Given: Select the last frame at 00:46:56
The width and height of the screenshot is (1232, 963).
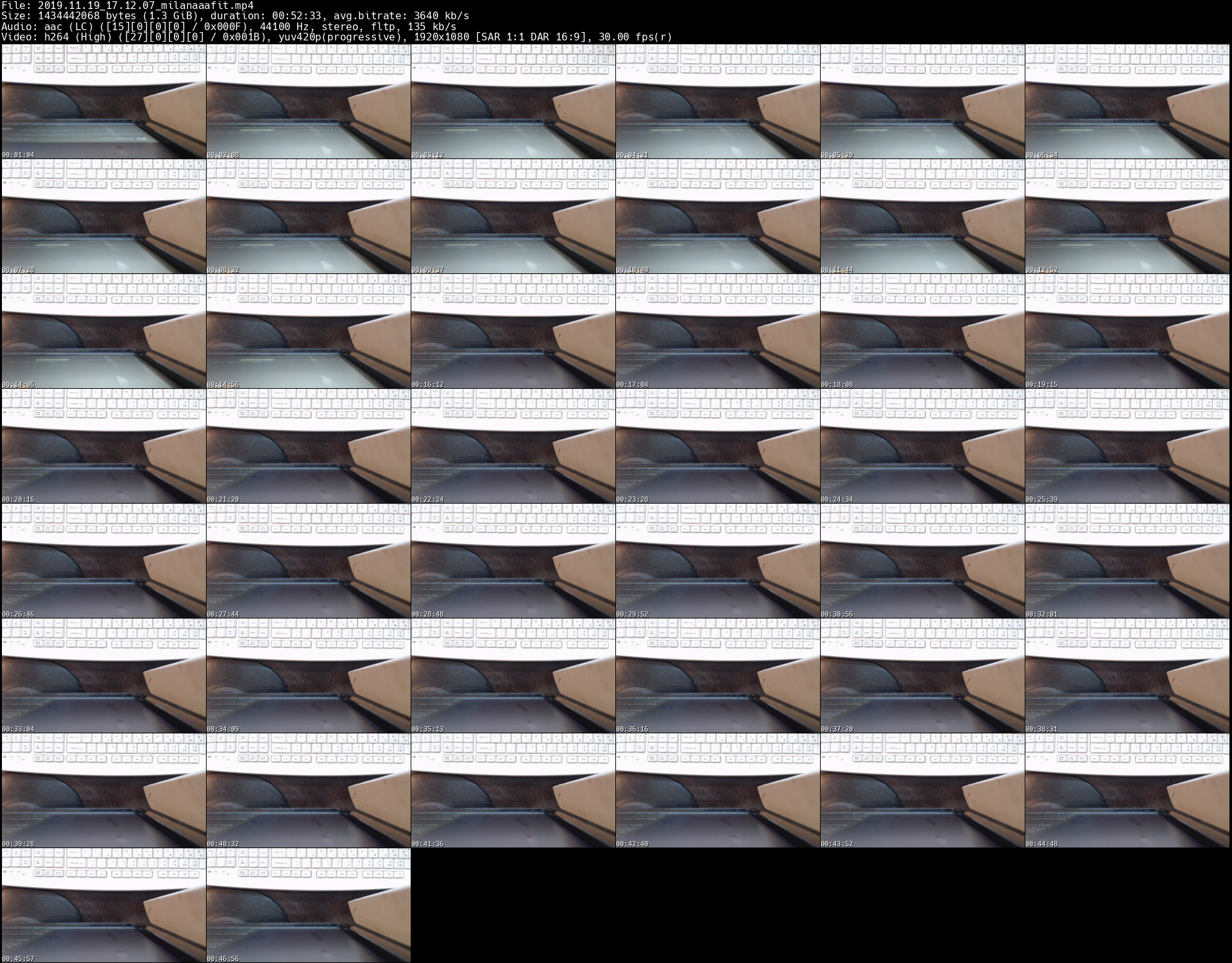Looking at the screenshot, I should tap(308, 905).
